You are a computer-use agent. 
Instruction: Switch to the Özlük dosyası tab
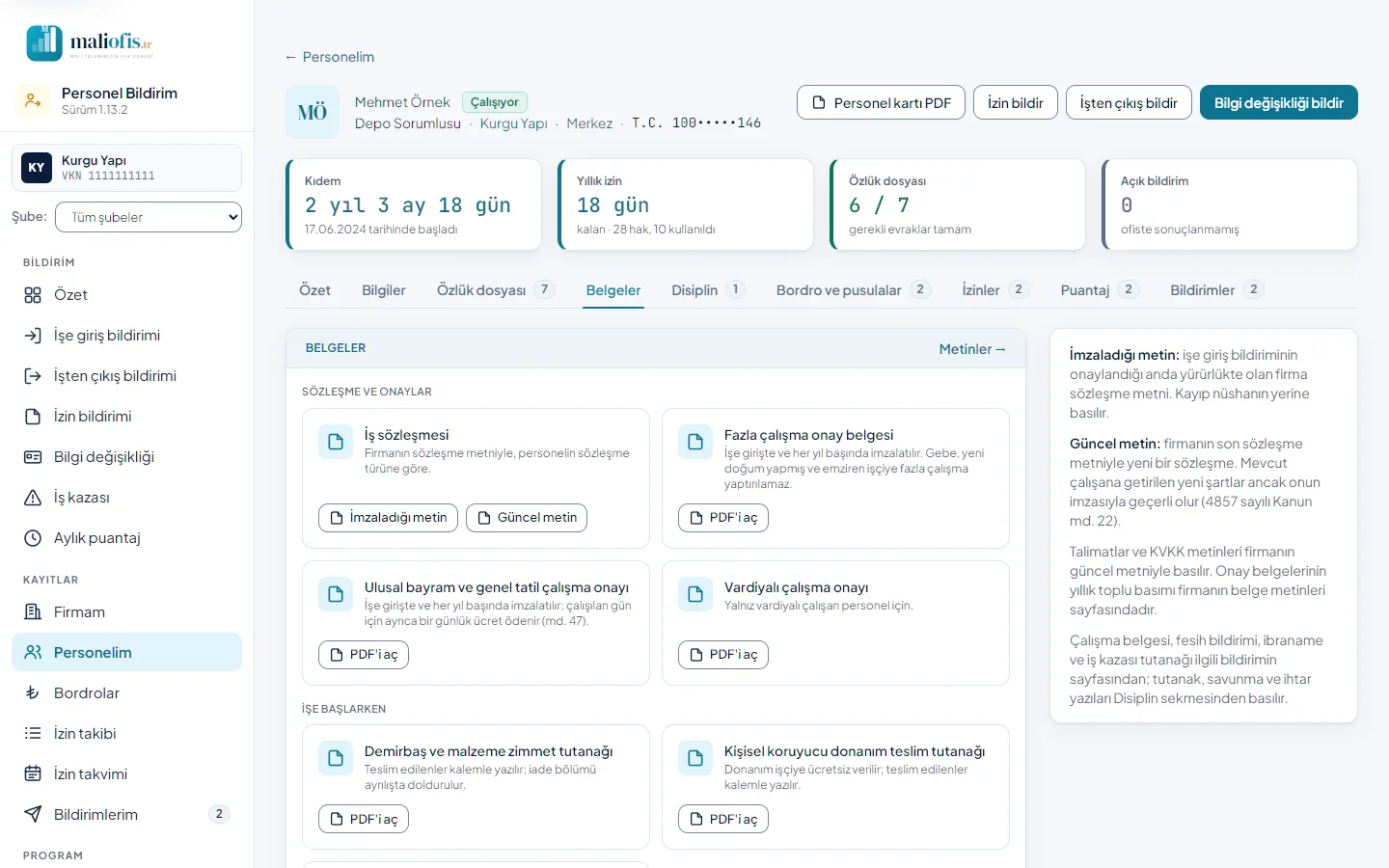(496, 290)
